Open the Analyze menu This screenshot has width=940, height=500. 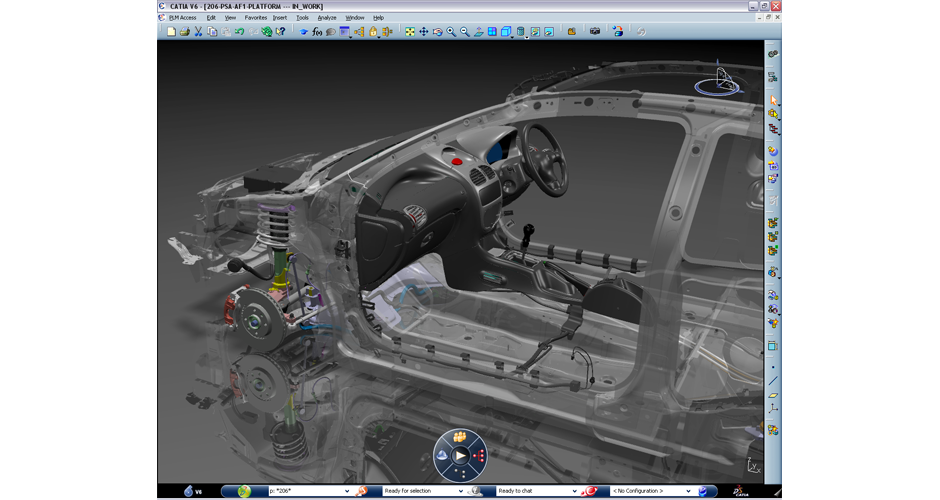tap(327, 17)
